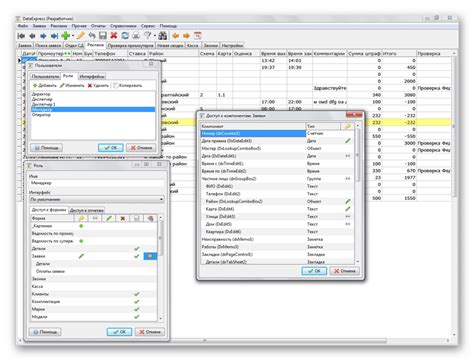Open the dropdown arrow beside green plus
The height and width of the screenshot is (361, 474).
click(73, 36)
